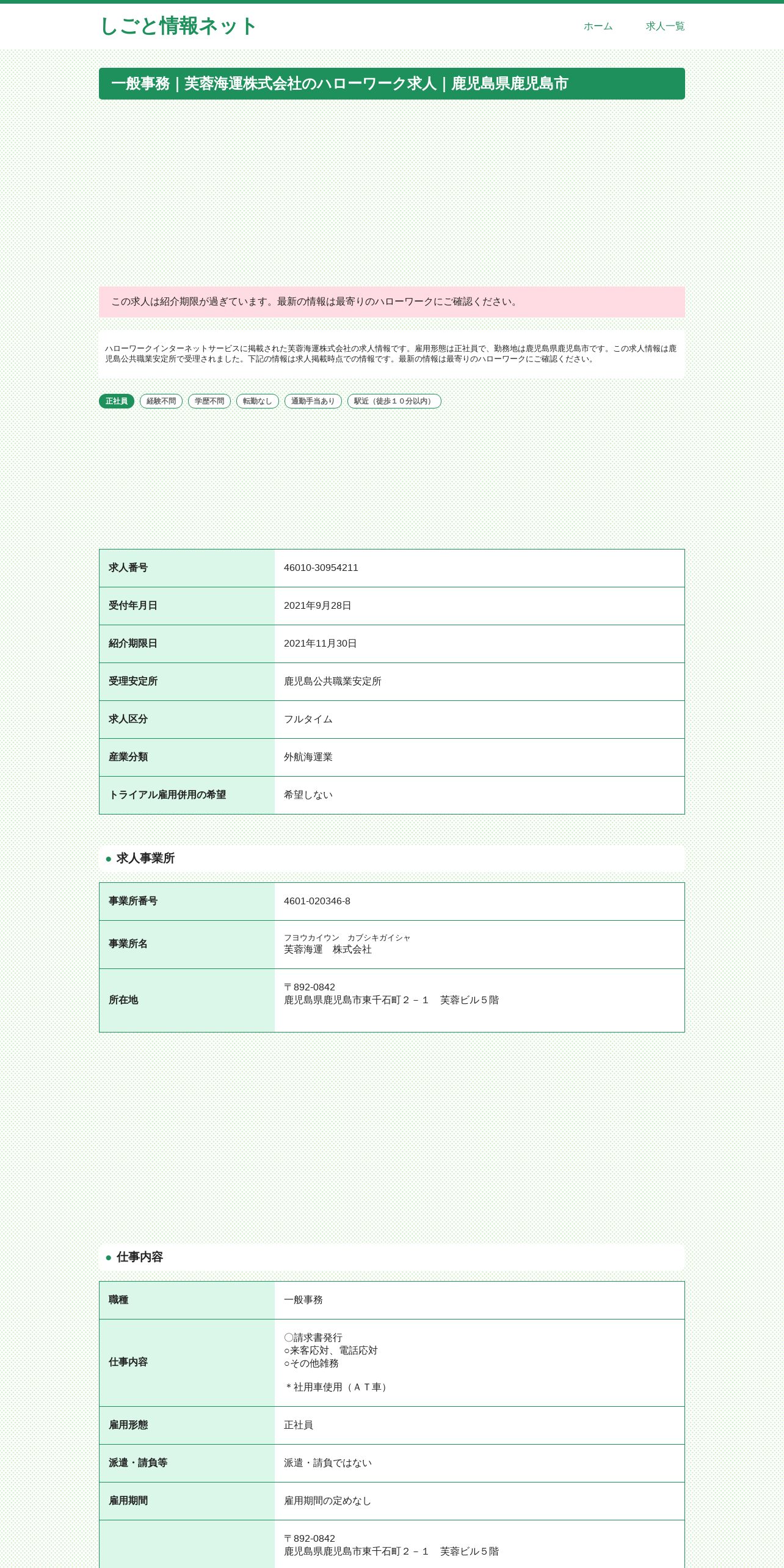Click the 求人区分 row label

click(128, 719)
